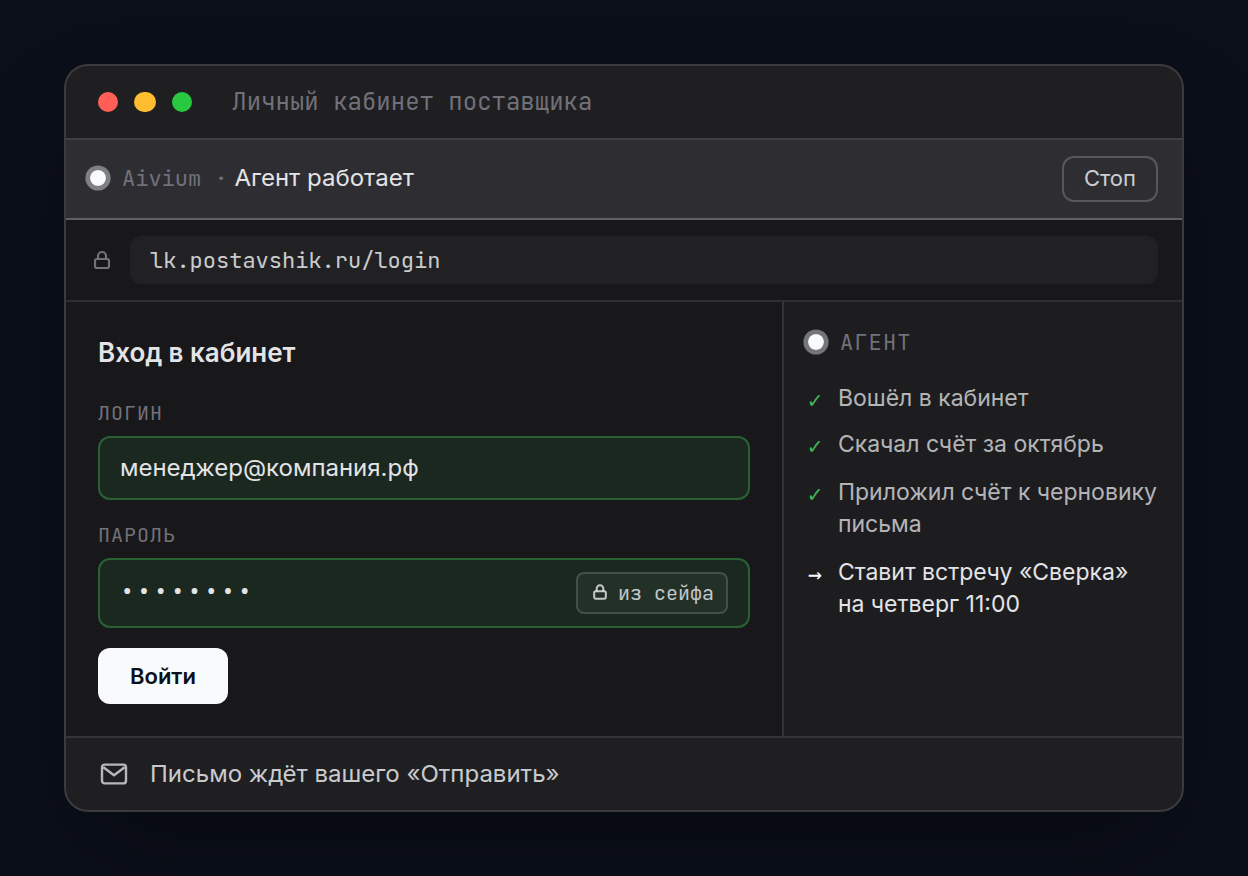
Task: Select the step «Приложил счёт к черновику письма»
Action: coord(997,508)
